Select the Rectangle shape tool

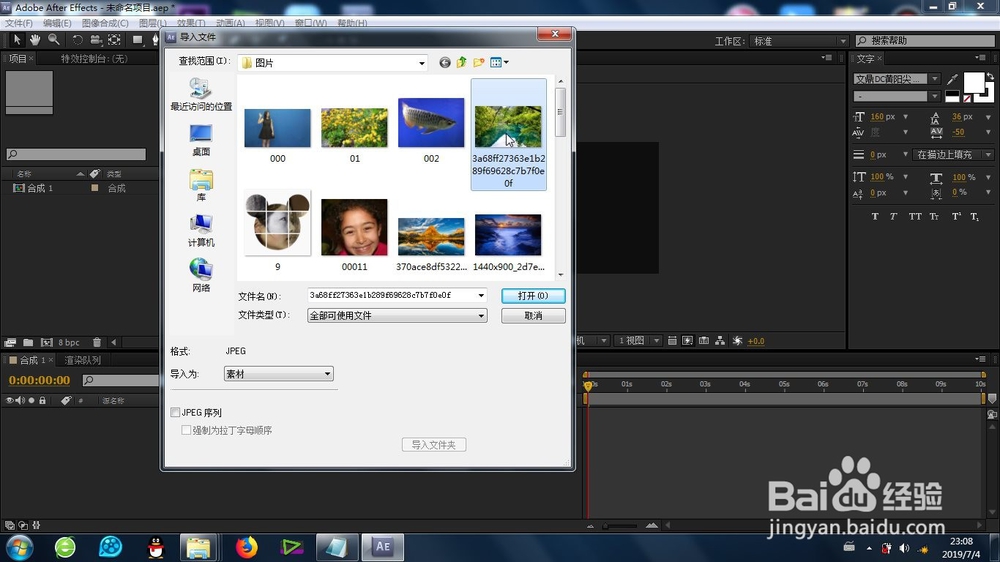pyautogui.click(x=137, y=40)
